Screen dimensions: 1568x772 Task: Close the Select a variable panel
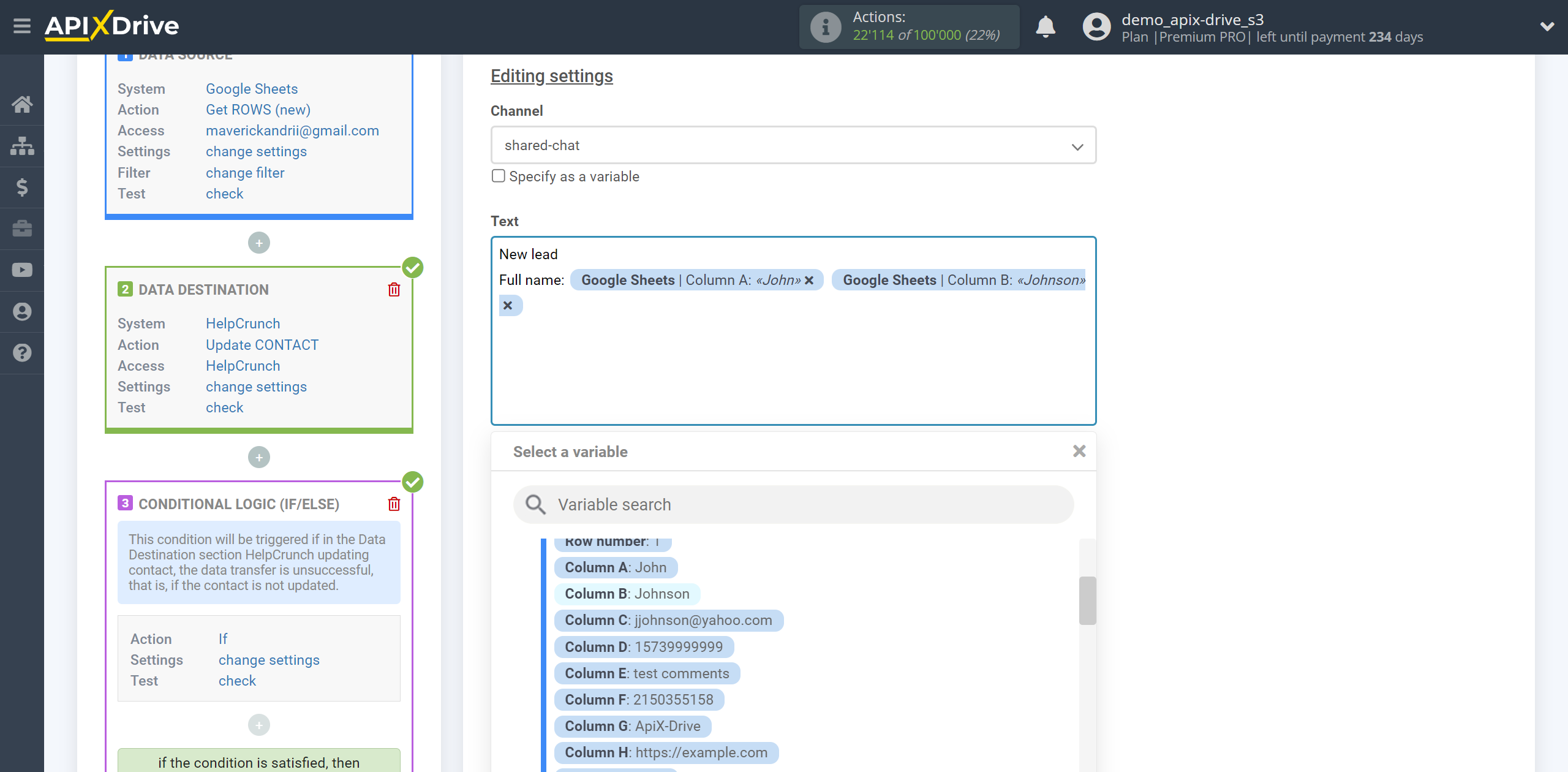pyautogui.click(x=1079, y=451)
